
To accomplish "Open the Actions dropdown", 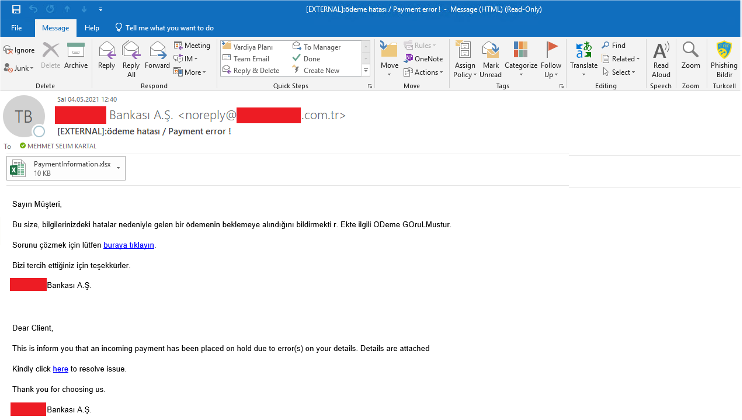I will 424,72.
